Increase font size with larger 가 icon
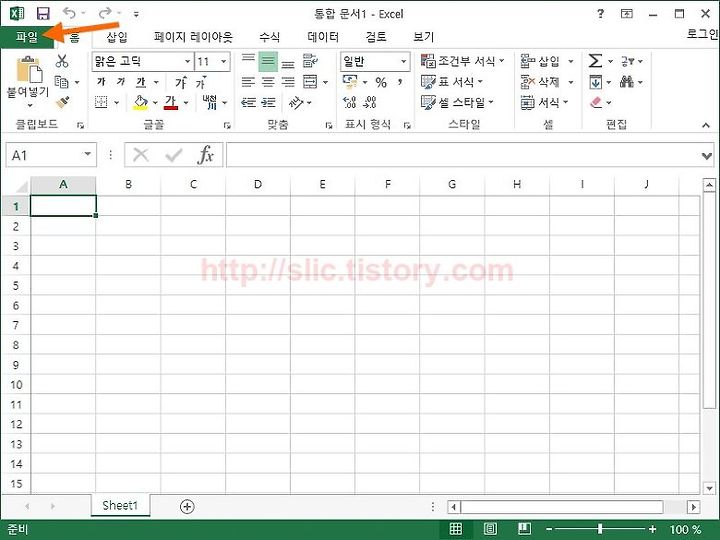 (x=180, y=82)
